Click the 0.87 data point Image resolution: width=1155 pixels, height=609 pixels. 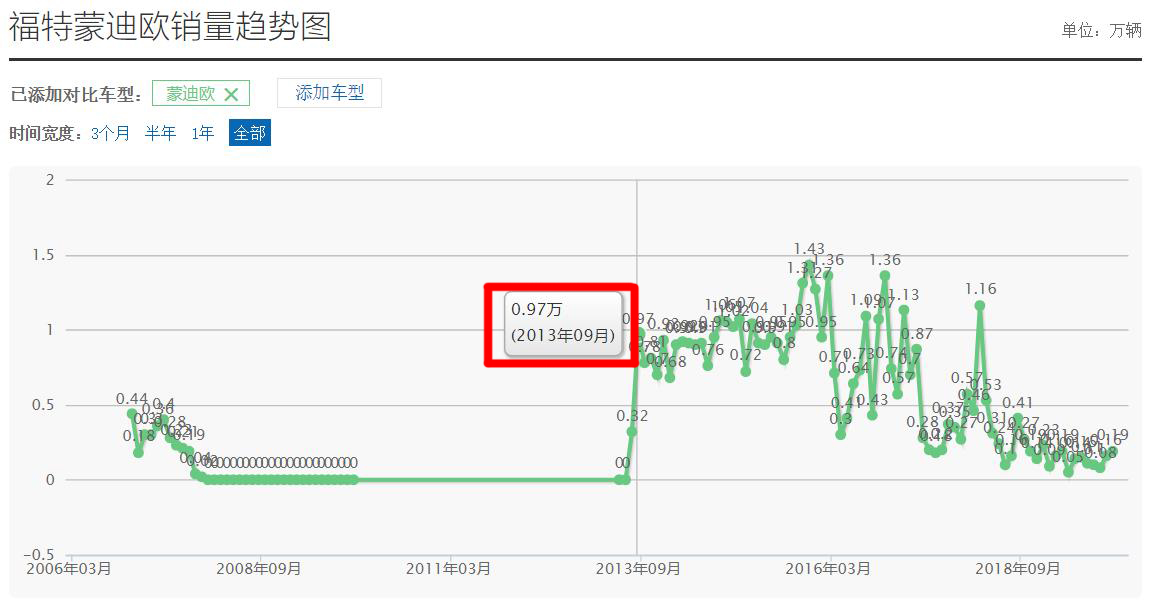(916, 349)
